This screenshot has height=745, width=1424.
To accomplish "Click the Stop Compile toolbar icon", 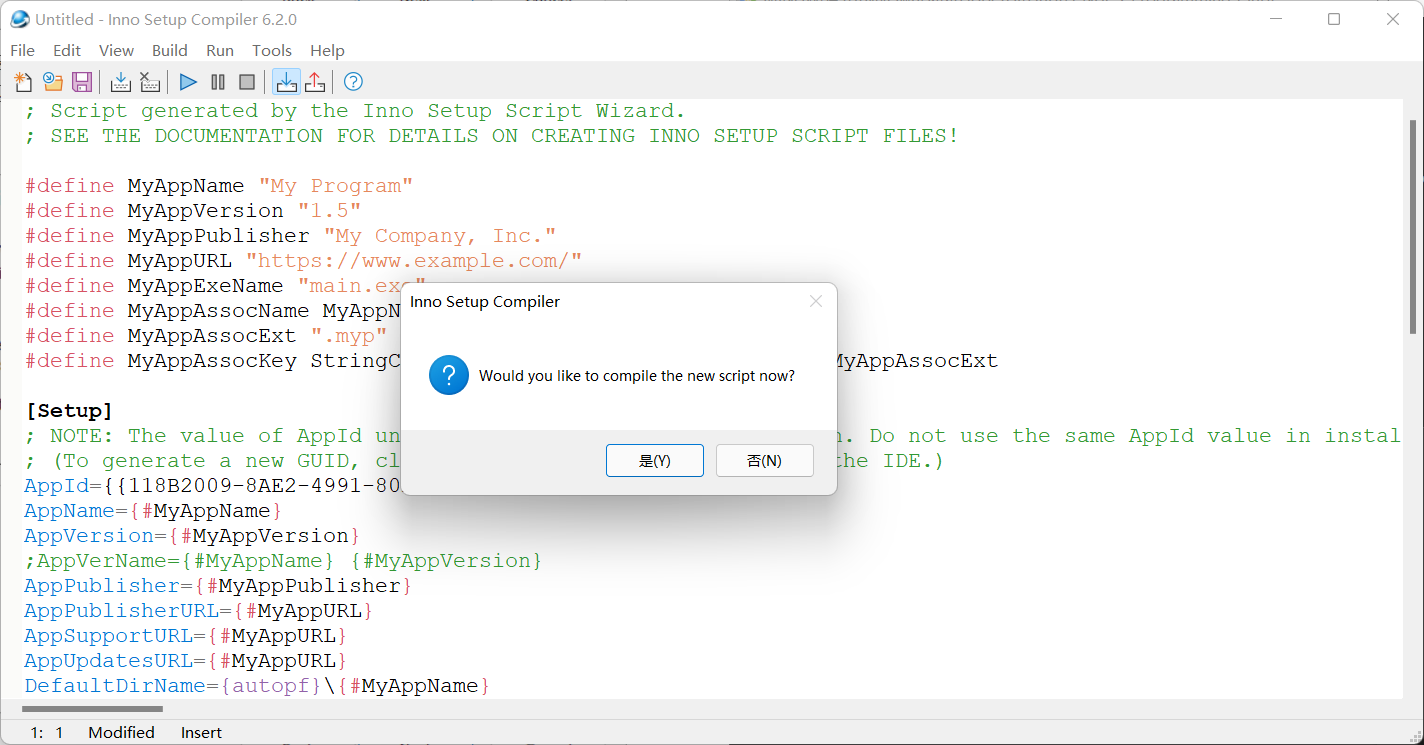I will (x=150, y=82).
